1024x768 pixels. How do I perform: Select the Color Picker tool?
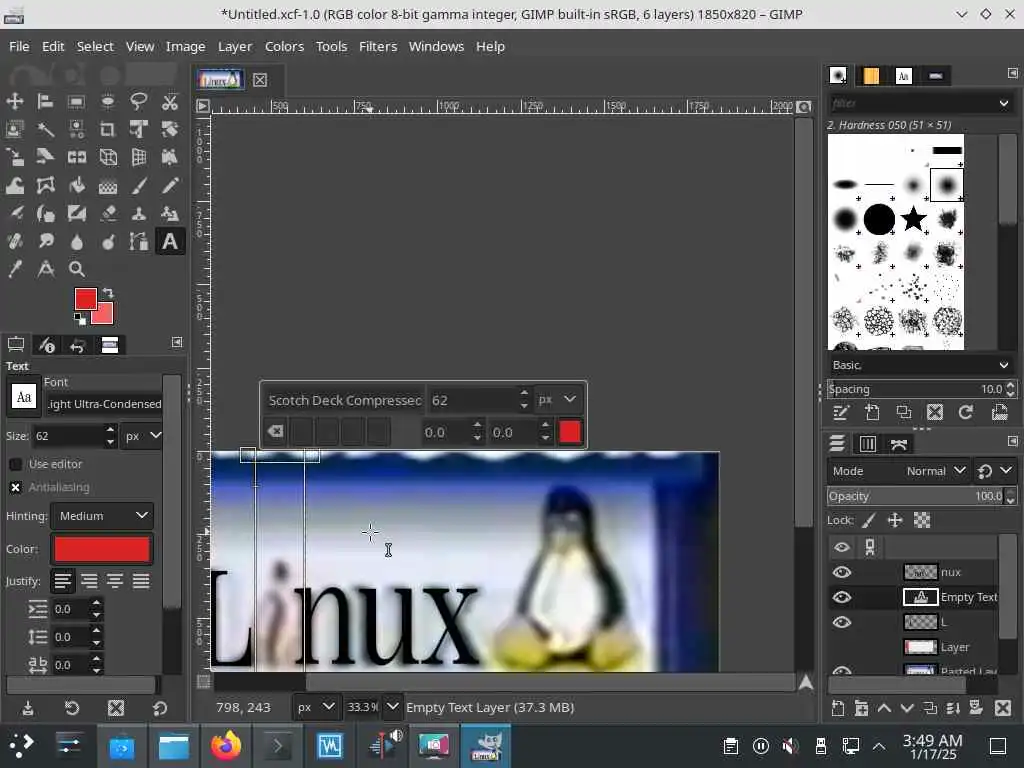click(14, 269)
